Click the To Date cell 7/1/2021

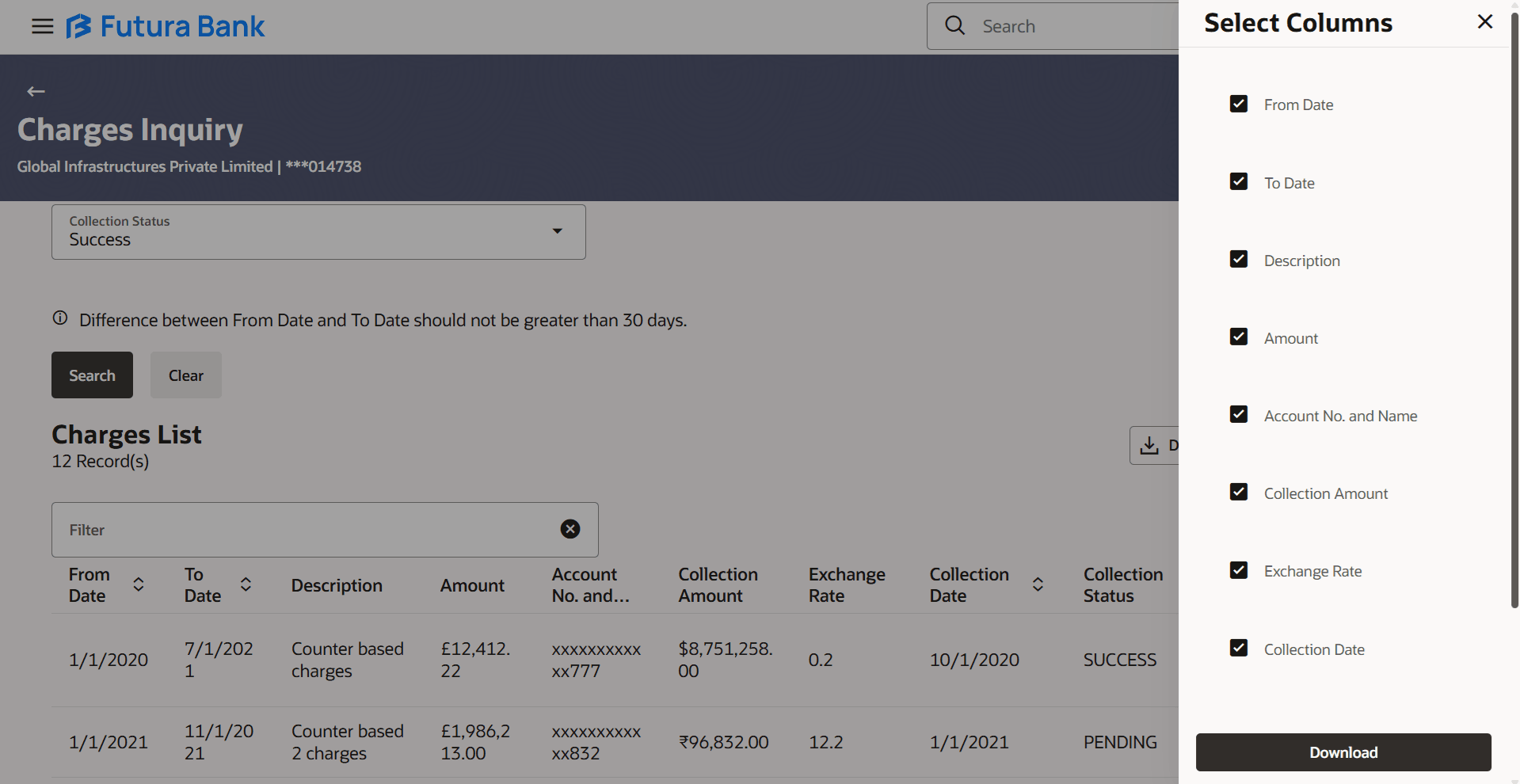pos(219,660)
